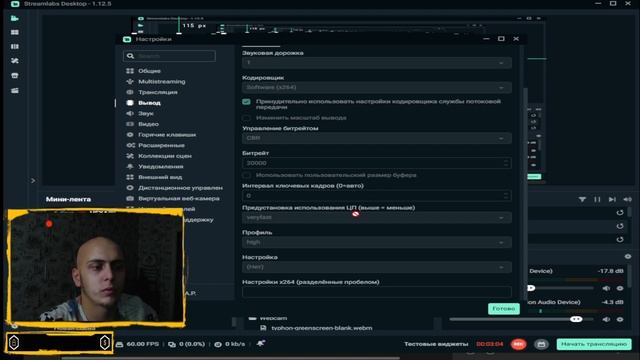Image resolution: width=640 pixels, height=360 pixels.
Task: Hide the -17.8 dB device in the mixer
Action: click(620, 288)
